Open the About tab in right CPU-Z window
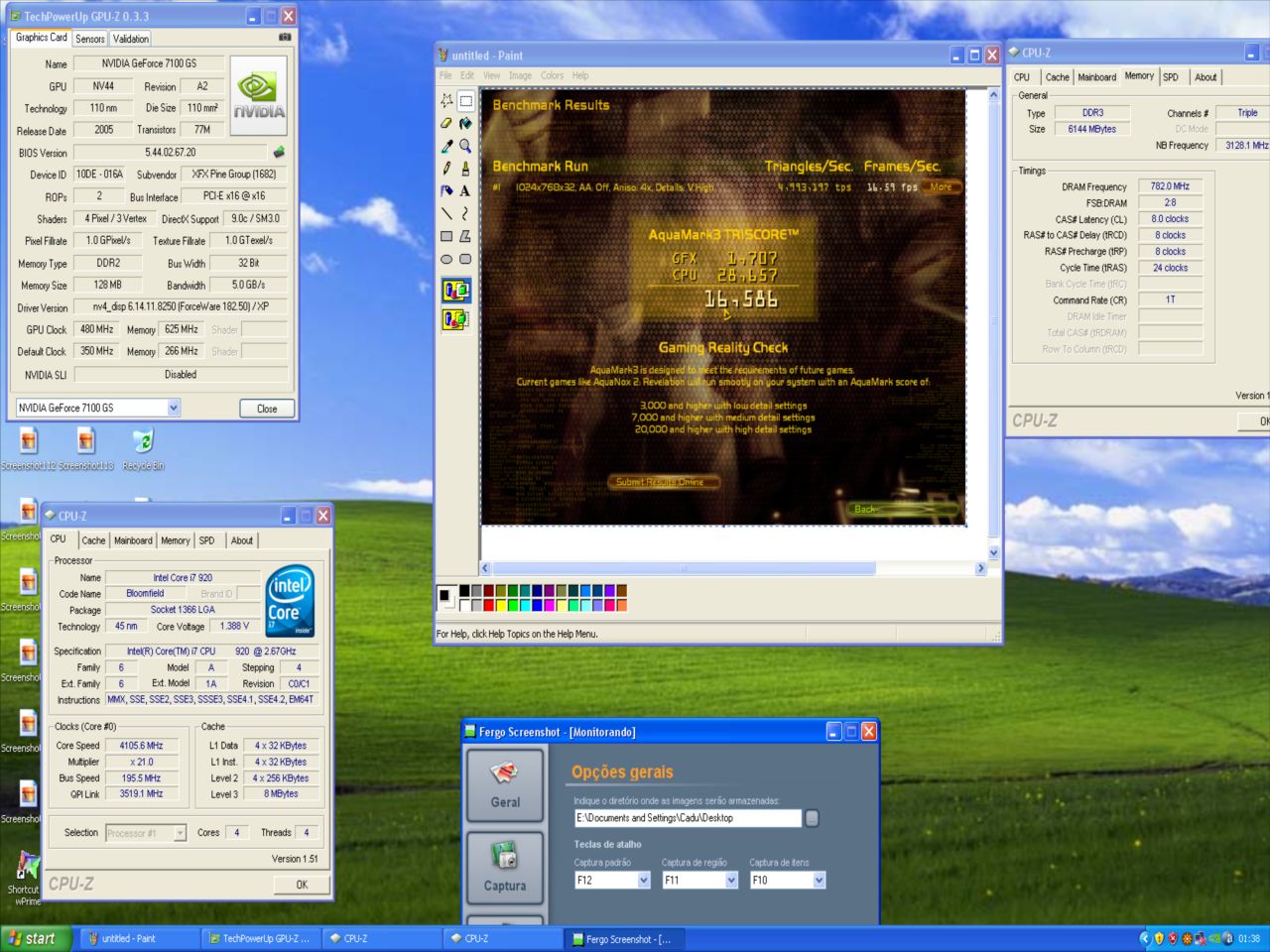Viewport: 1270px width, 952px height. (1206, 77)
